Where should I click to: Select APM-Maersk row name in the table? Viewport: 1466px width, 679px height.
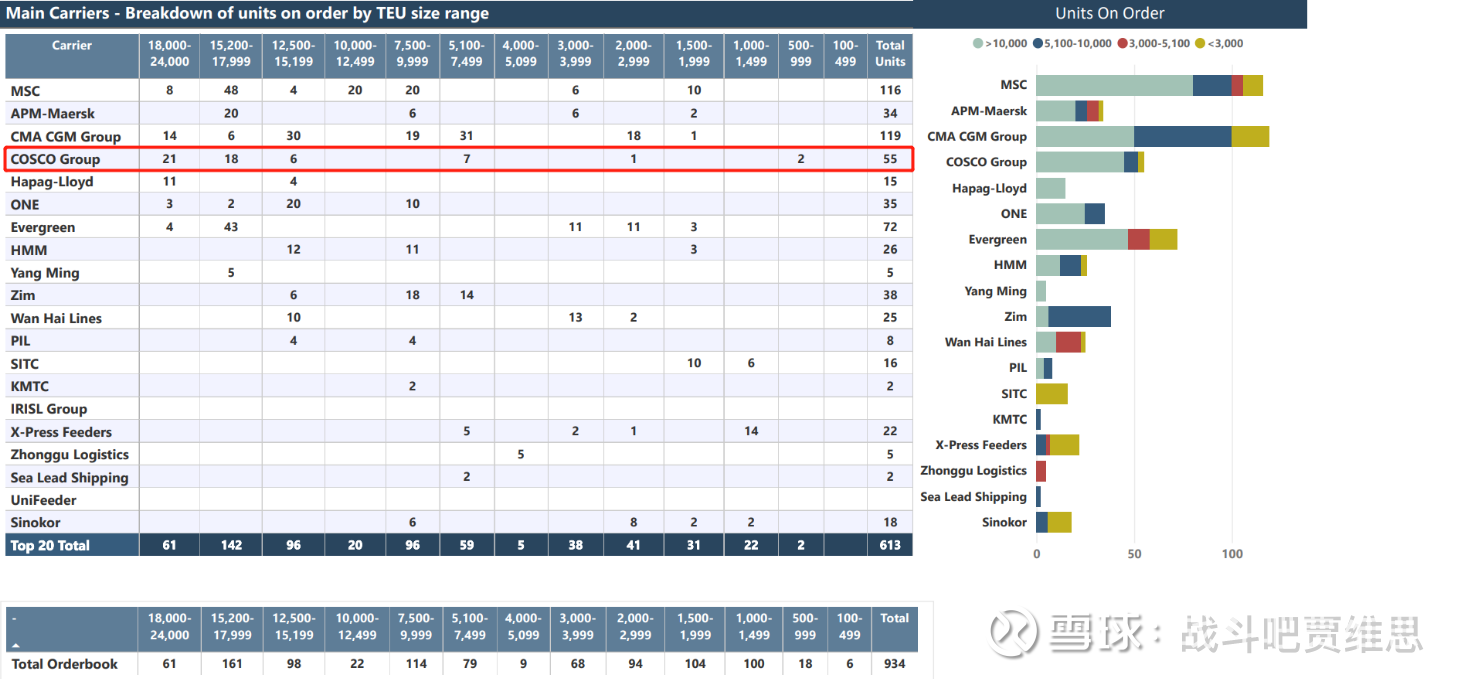click(x=53, y=113)
